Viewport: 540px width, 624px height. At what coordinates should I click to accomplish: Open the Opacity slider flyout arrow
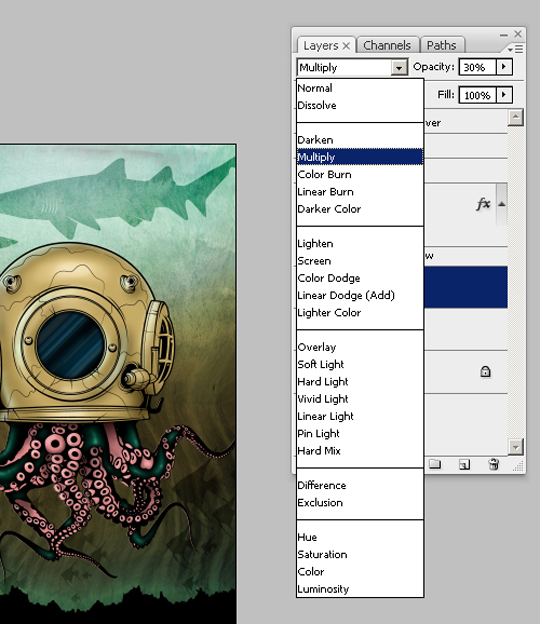(504, 66)
